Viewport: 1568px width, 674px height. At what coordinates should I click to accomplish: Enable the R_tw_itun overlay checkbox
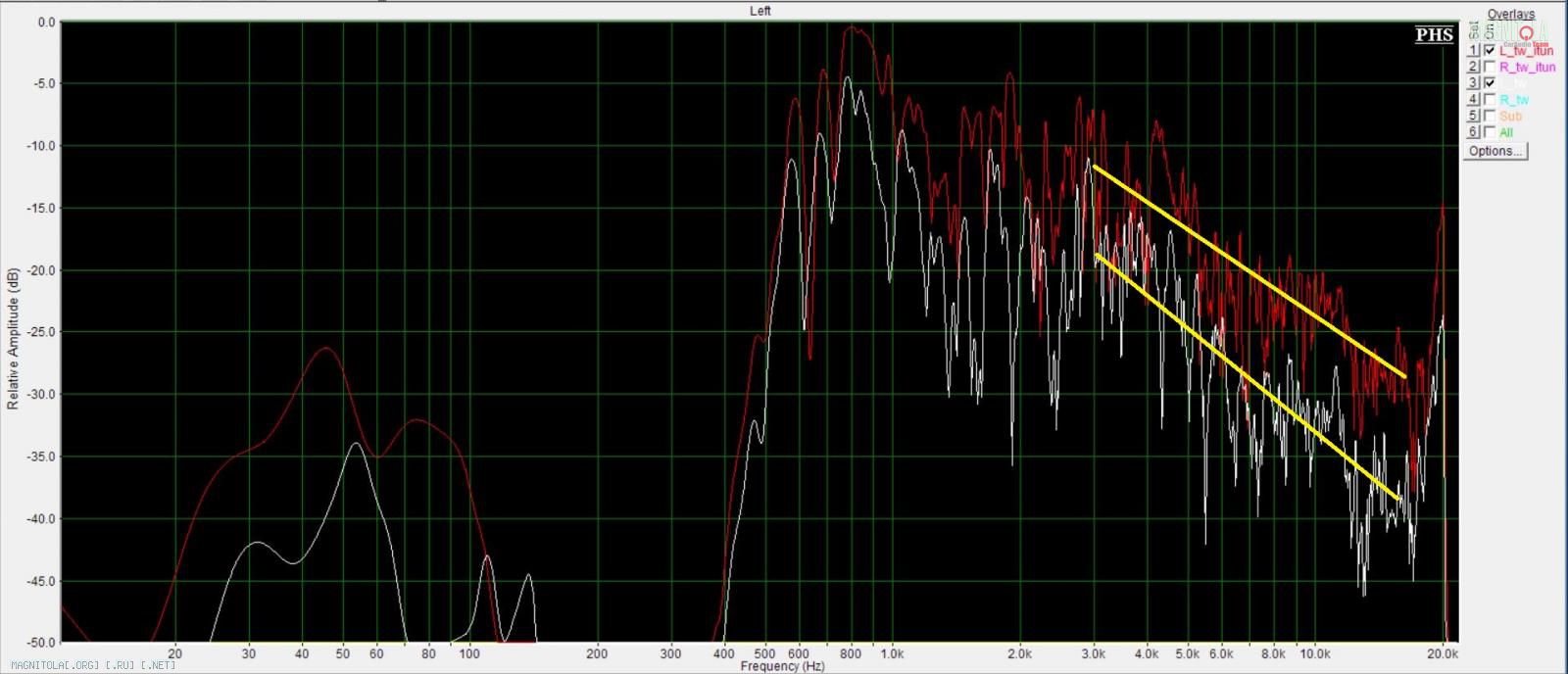pyautogui.click(x=1490, y=67)
